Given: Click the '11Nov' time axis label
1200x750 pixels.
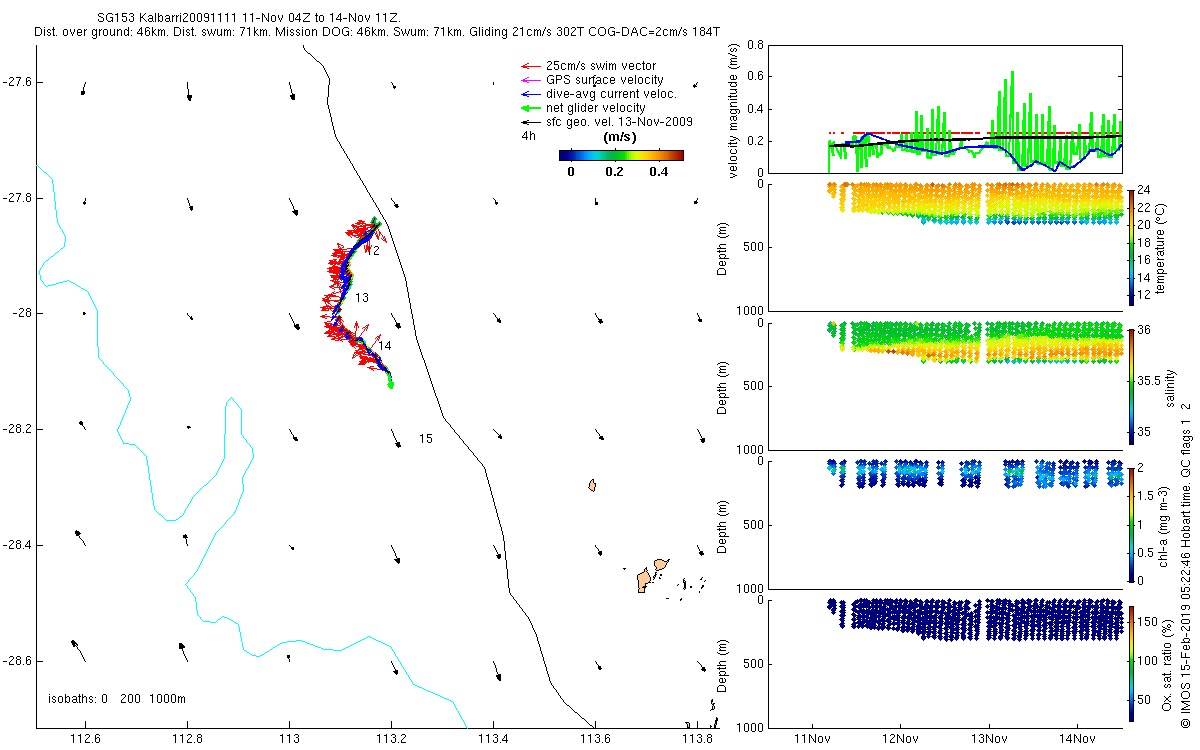Looking at the screenshot, I should (812, 740).
